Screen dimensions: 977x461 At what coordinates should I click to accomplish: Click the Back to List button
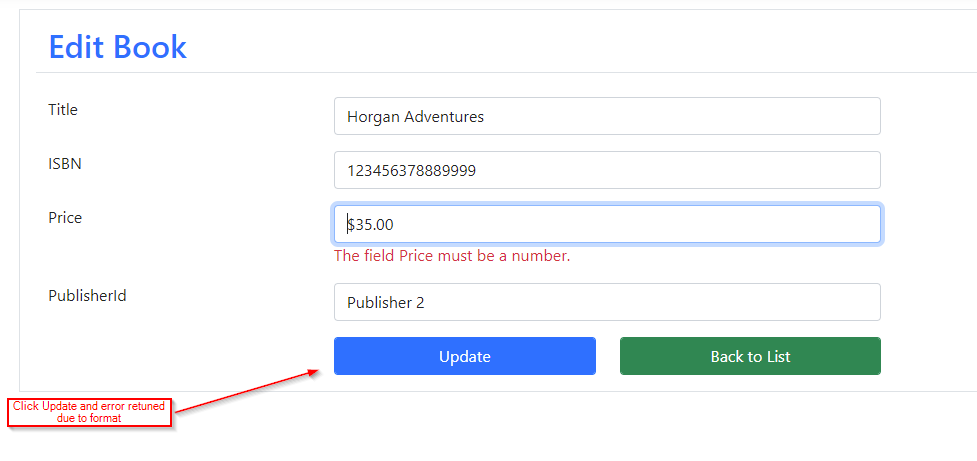pyautogui.click(x=750, y=356)
